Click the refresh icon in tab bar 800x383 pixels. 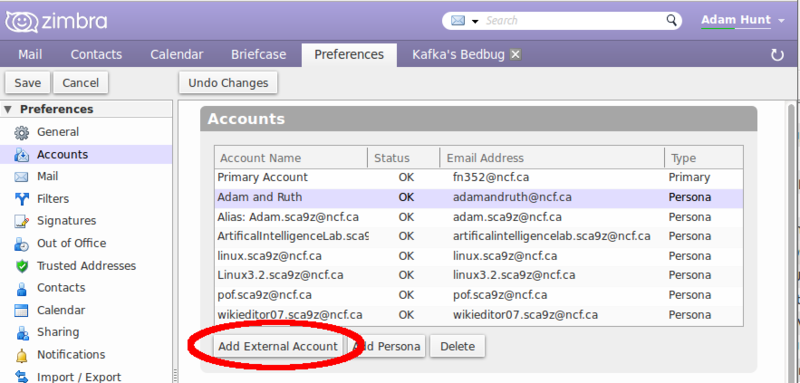[x=777, y=55]
